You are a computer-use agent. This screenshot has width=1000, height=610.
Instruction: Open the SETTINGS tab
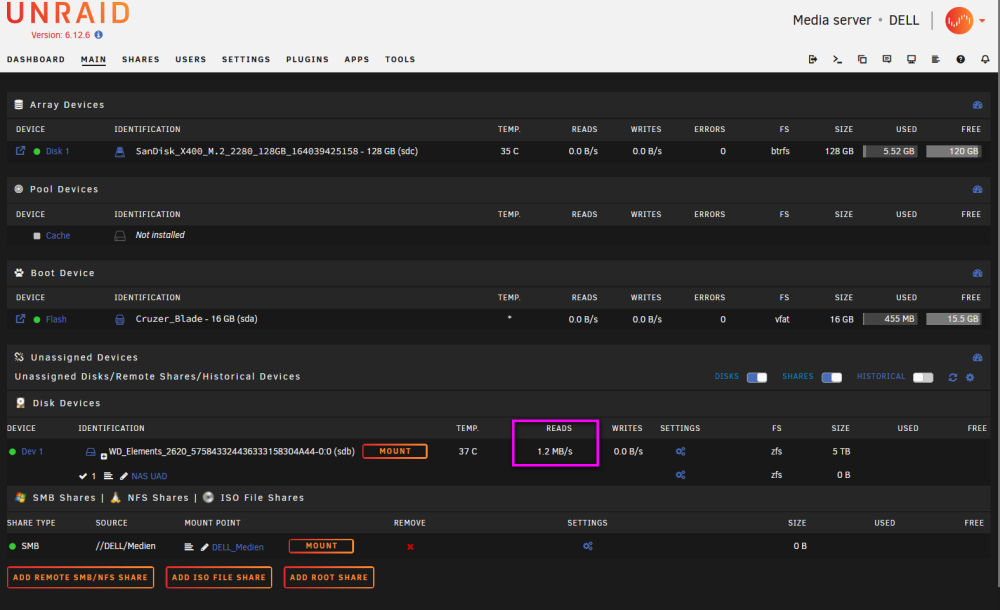click(x=246, y=59)
